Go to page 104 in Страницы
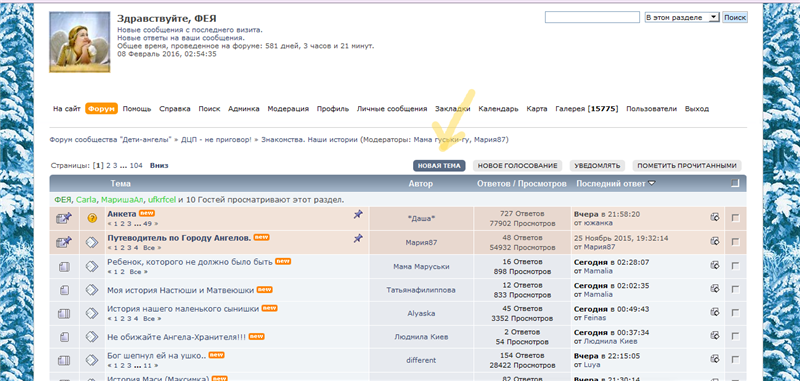 click(x=136, y=165)
